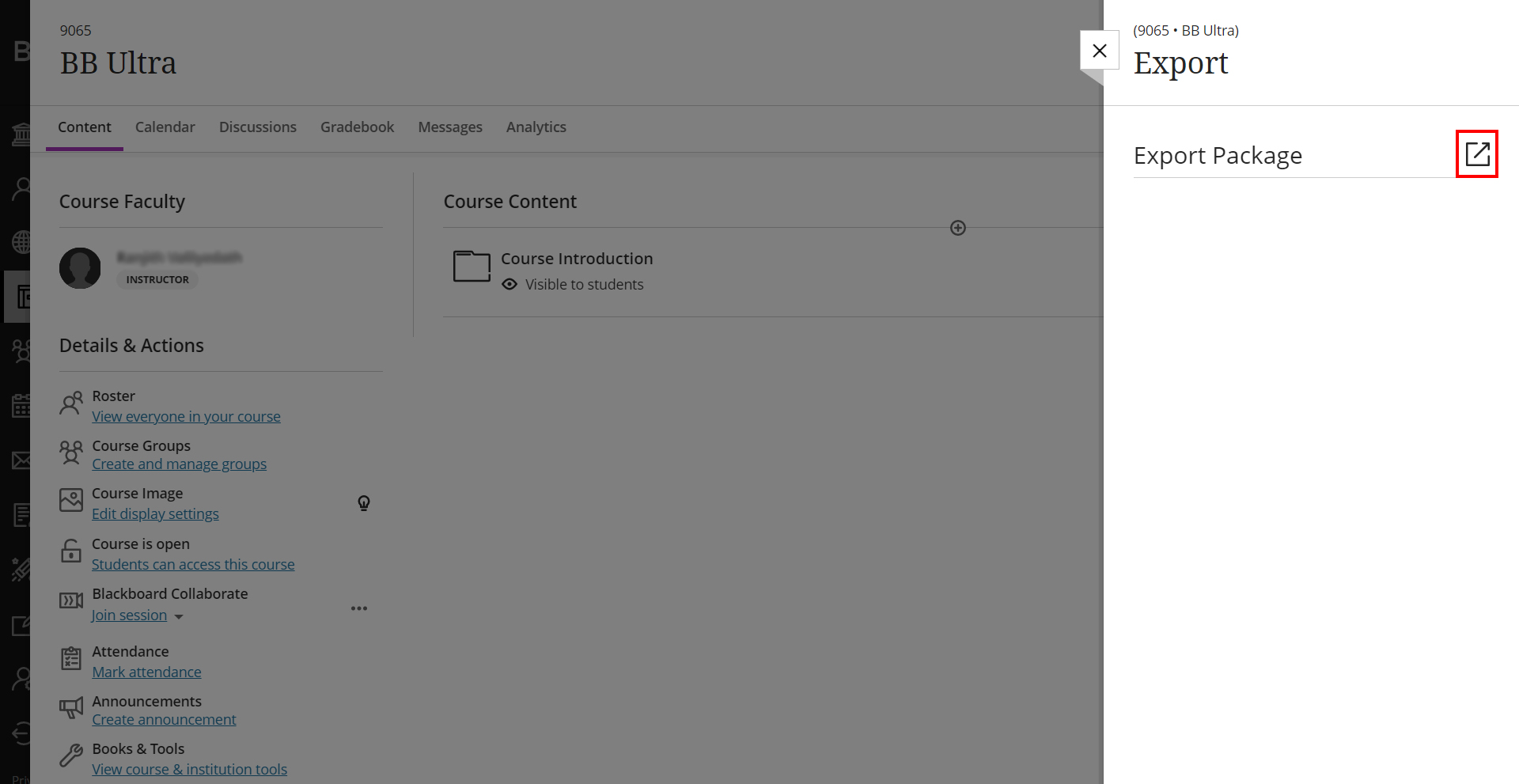Click the Export Package open icon
The image size is (1519, 784).
coord(1477,153)
